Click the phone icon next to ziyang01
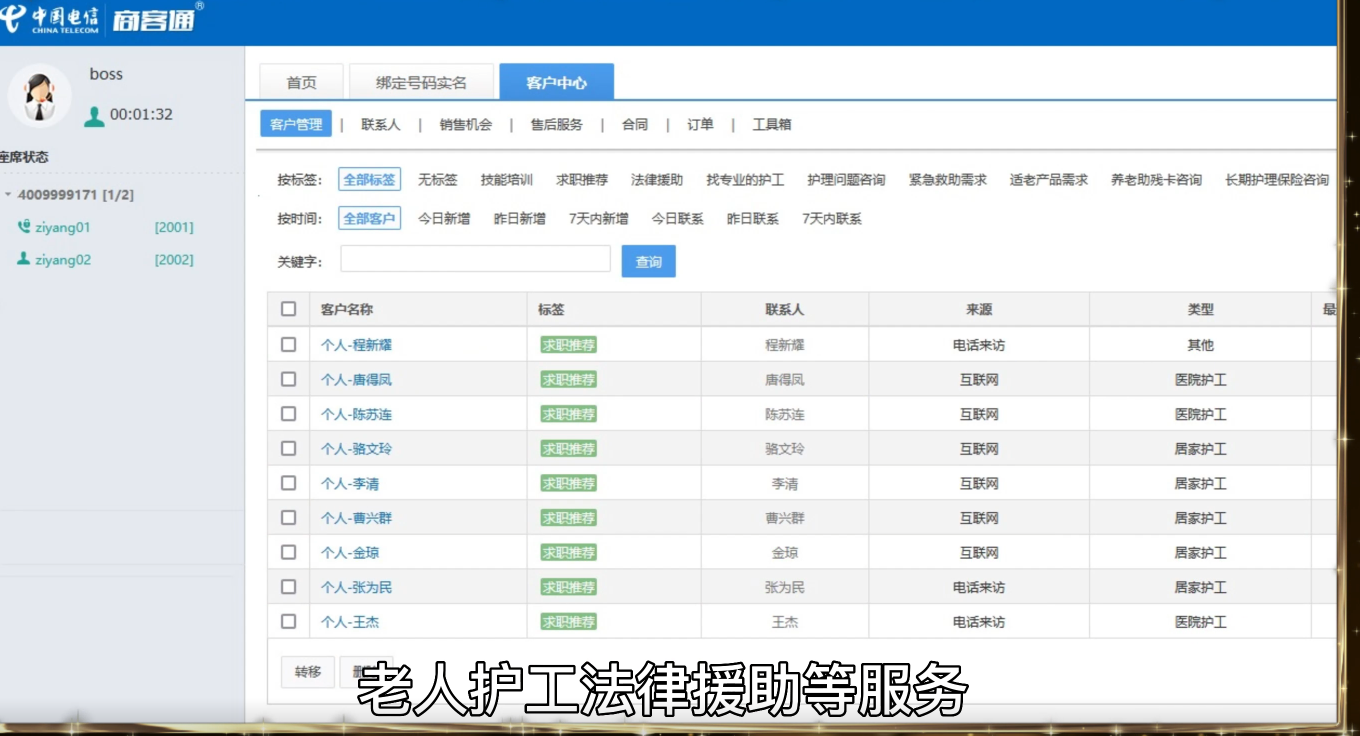1360x736 pixels. (24, 227)
